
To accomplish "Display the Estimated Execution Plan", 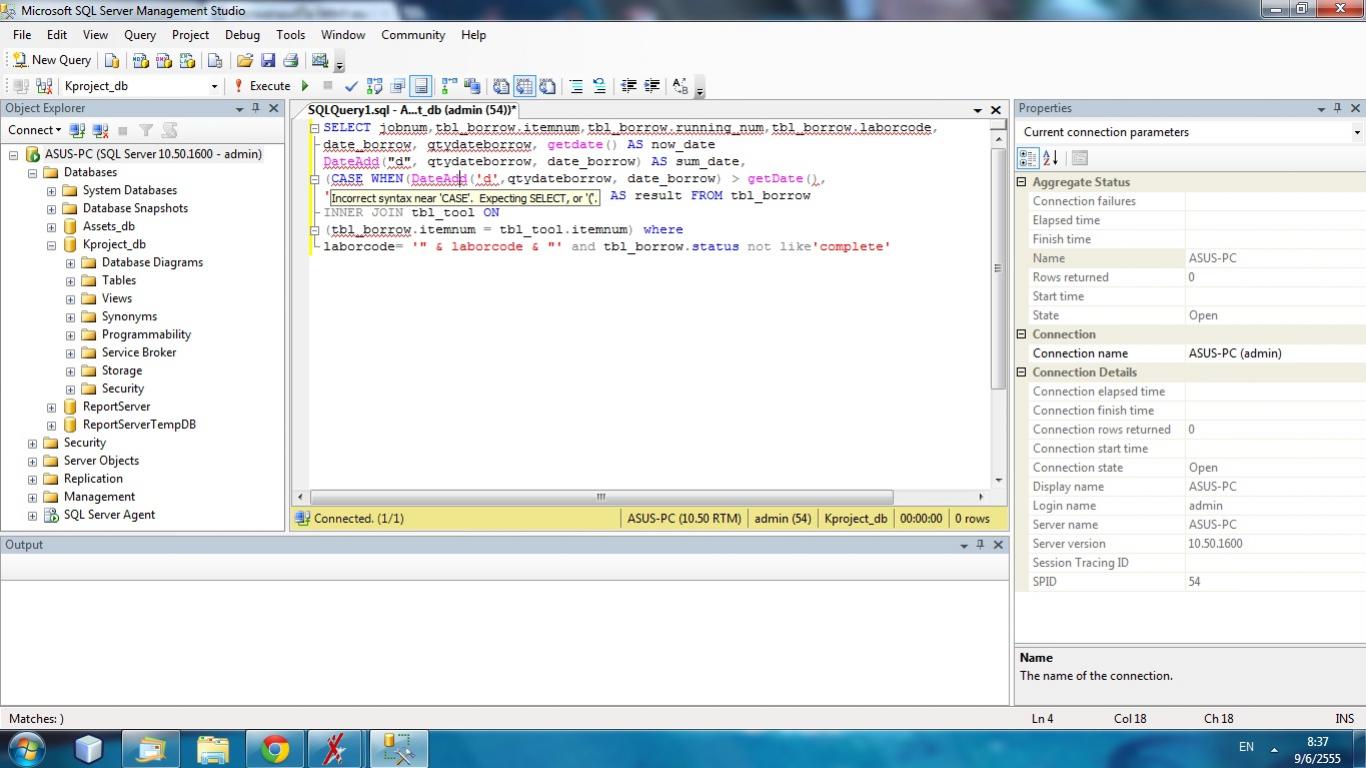I will (375, 86).
